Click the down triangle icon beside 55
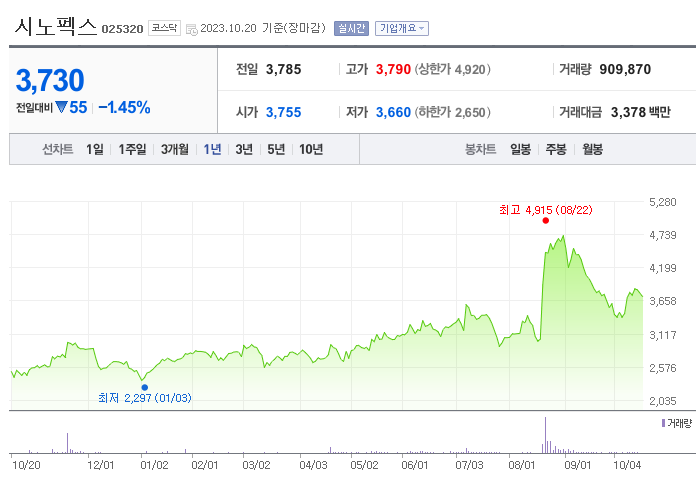The width and height of the screenshot is (696, 484). (61, 107)
